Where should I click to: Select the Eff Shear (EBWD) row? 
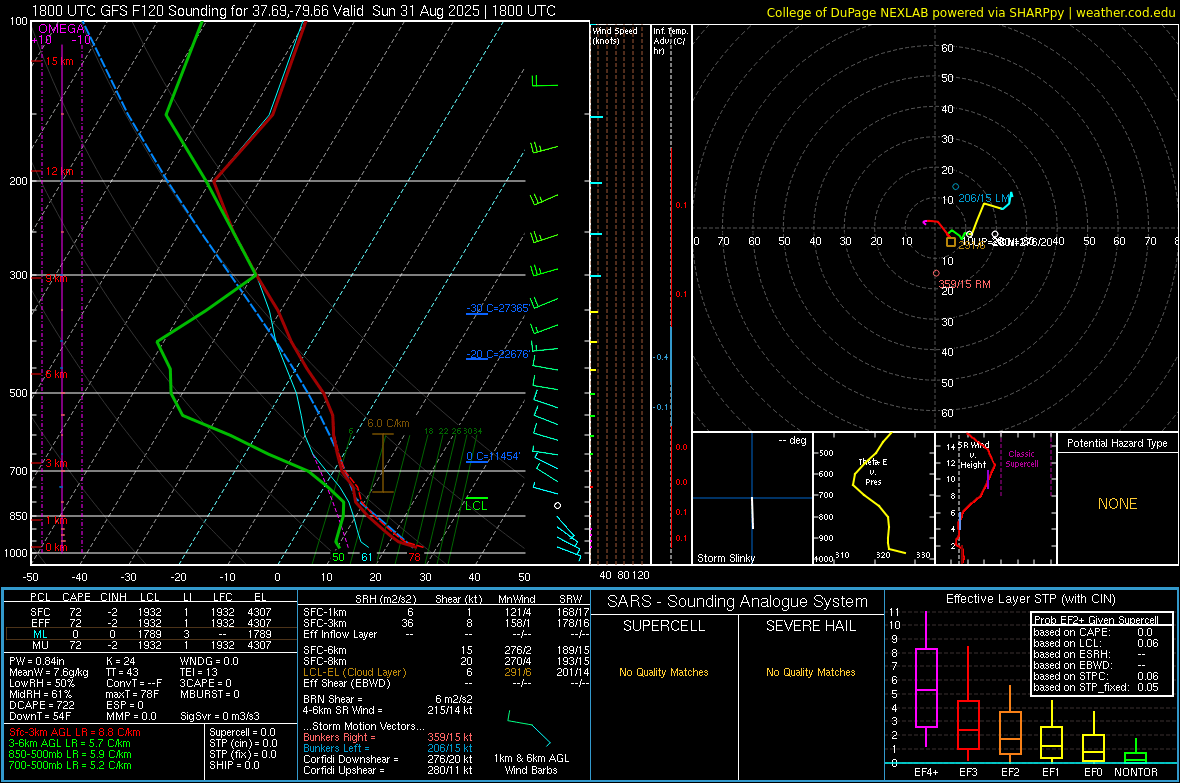click(x=446, y=683)
